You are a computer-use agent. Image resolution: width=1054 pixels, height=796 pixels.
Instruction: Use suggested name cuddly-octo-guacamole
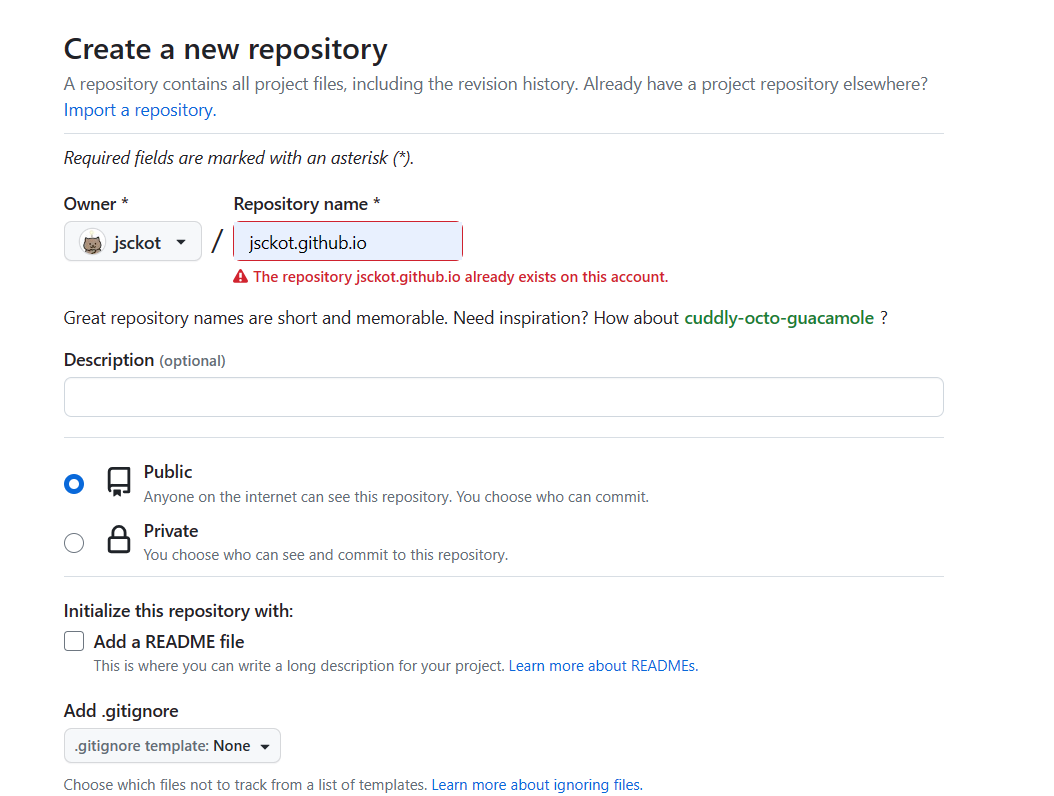coord(779,318)
